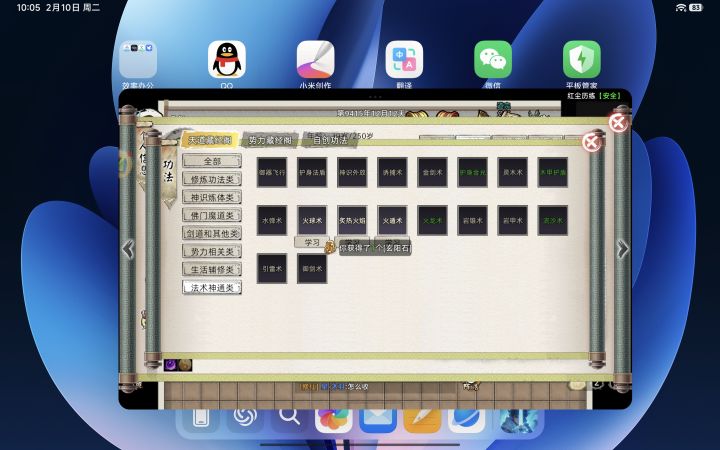Open the game app icon in dock
This screenshot has width=720, height=450.
tap(519, 420)
